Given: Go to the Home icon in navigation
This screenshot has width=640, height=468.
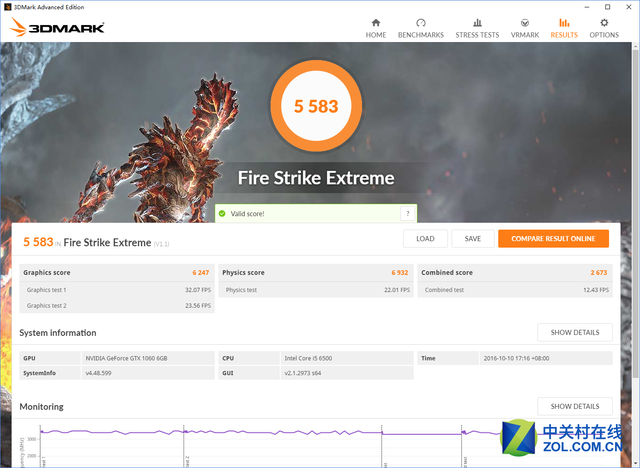Looking at the screenshot, I should click(x=376, y=23).
